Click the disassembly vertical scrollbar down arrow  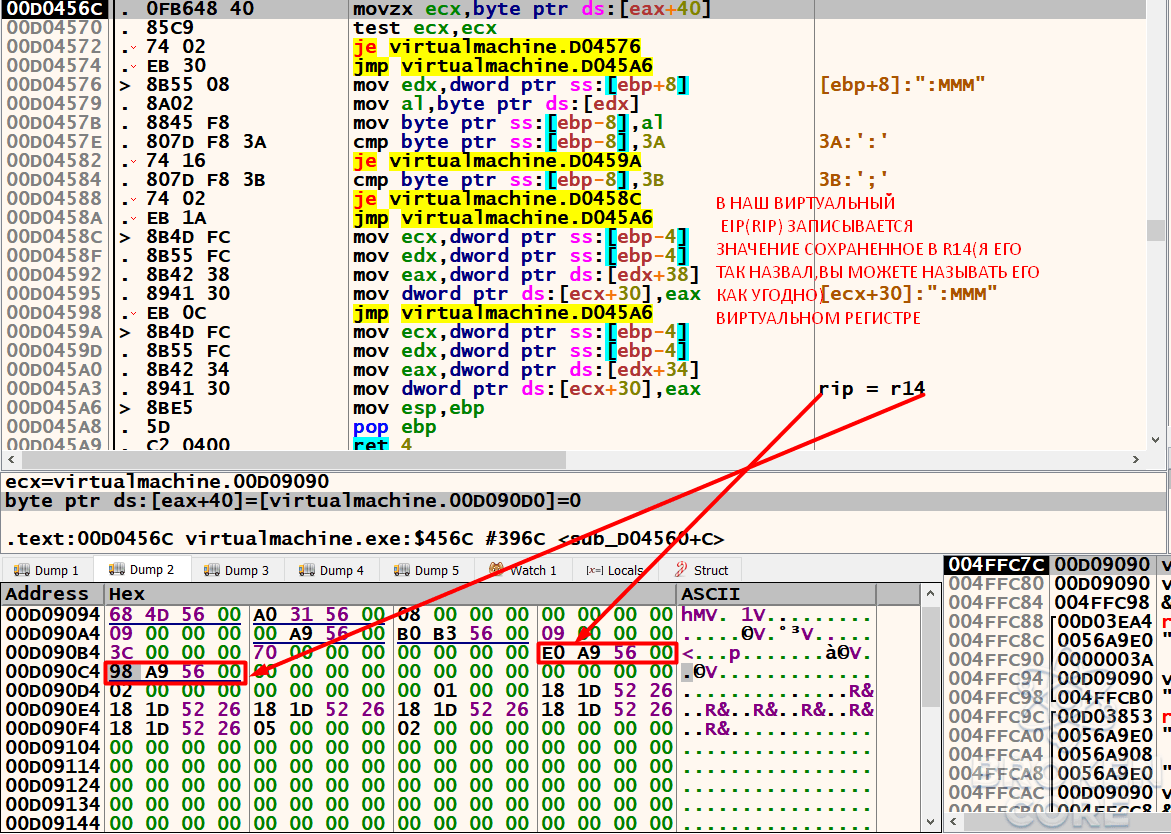coord(1155,441)
